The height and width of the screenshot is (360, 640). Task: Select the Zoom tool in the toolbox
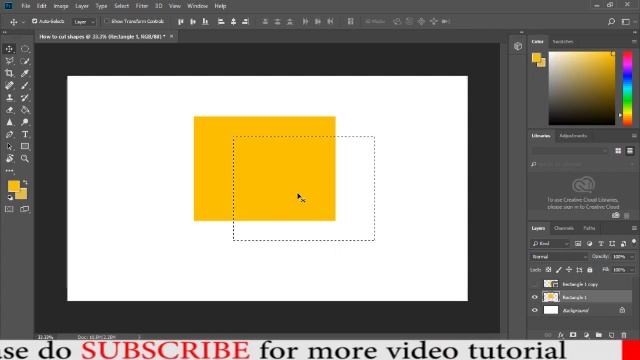pos(25,159)
